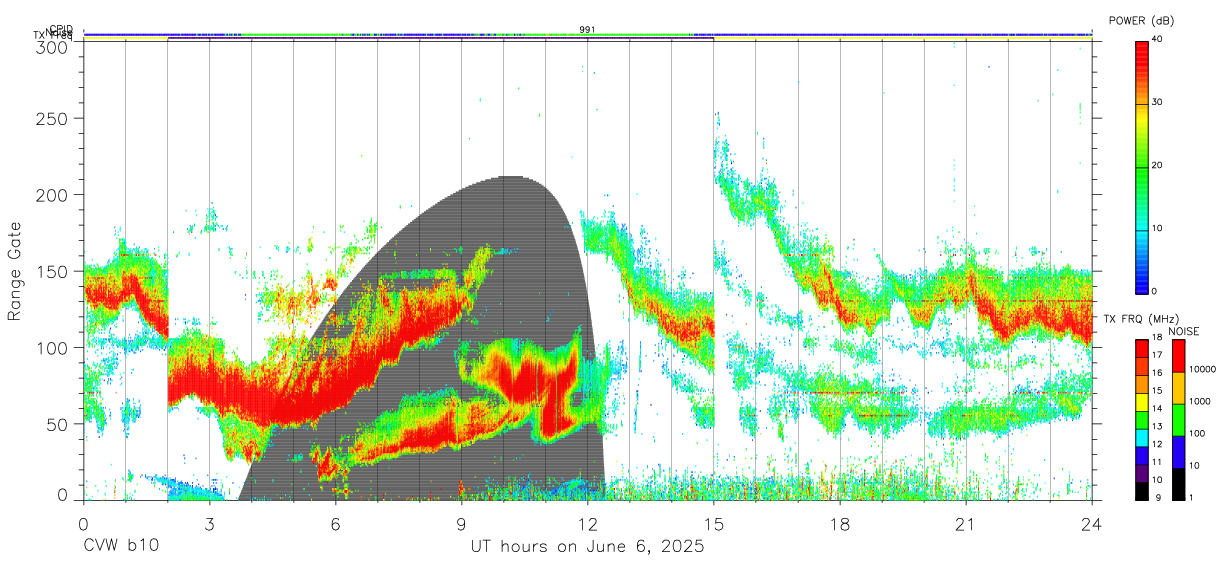The image size is (1228, 567).
Task: Click the purple 10 MHz block in TX FRQ scale
Action: (x=1142, y=473)
